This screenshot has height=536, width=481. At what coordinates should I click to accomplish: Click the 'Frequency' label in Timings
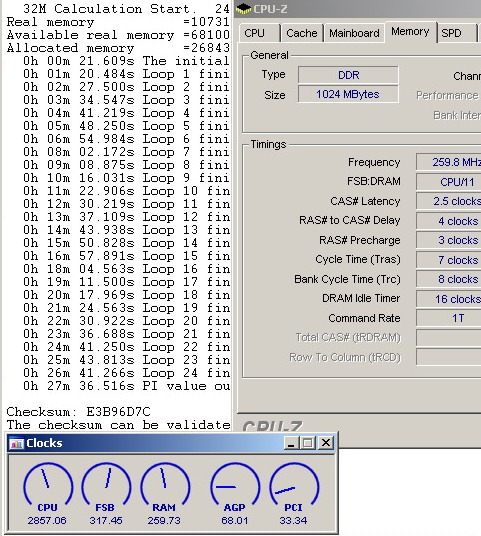point(374,162)
